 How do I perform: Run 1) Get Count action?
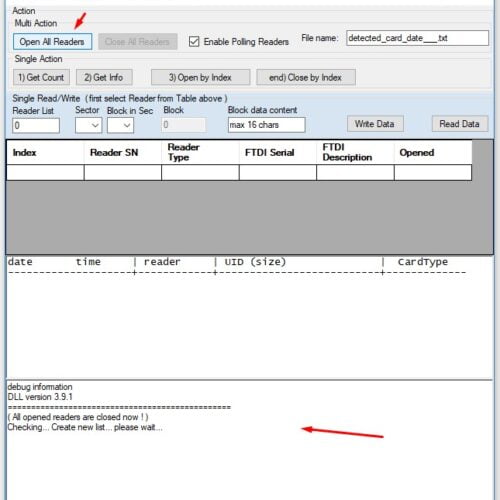[41, 77]
